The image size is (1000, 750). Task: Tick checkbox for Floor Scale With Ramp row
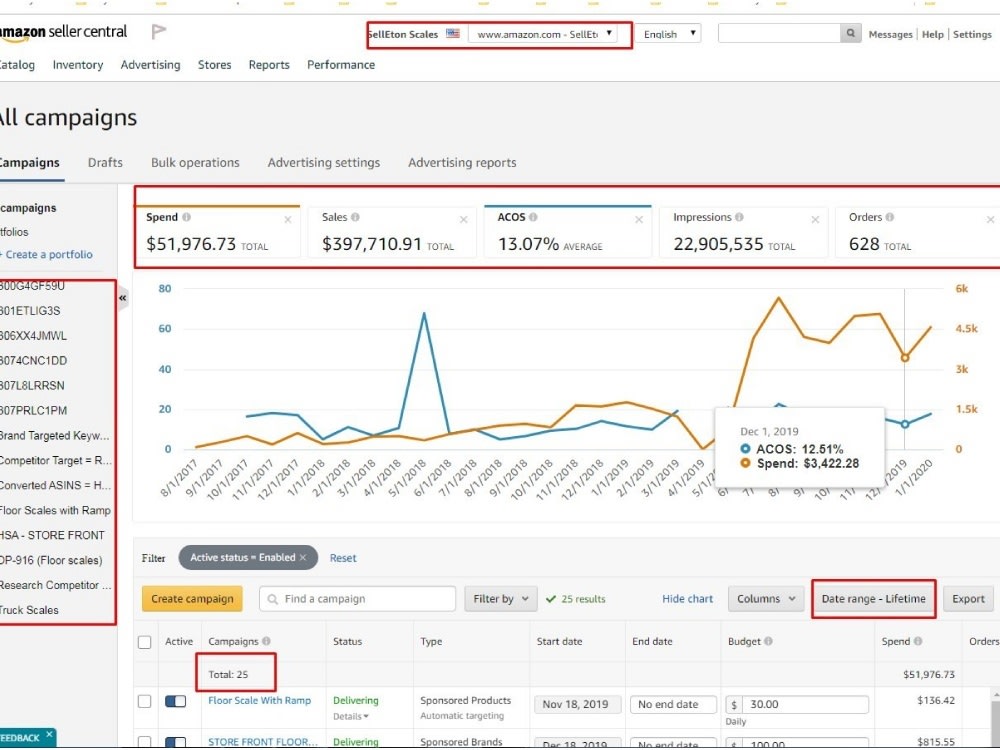point(145,701)
